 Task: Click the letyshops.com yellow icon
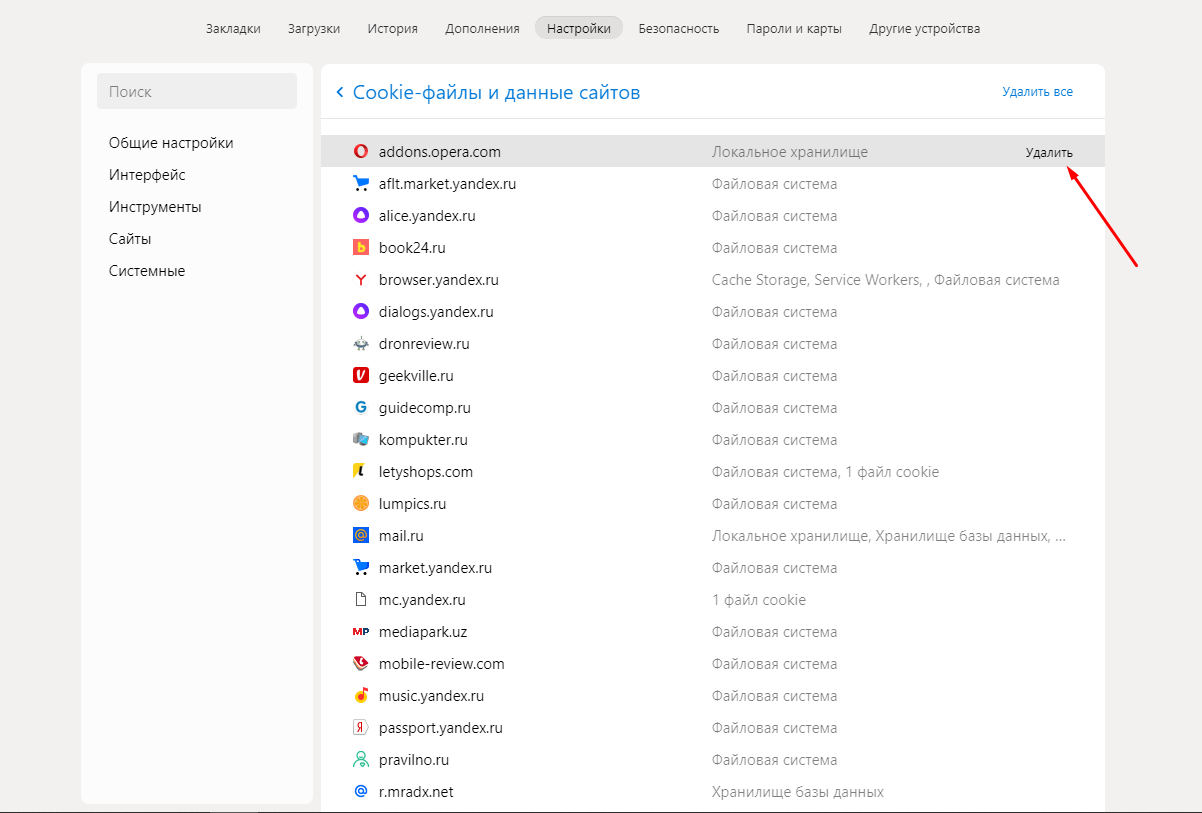[x=361, y=472]
